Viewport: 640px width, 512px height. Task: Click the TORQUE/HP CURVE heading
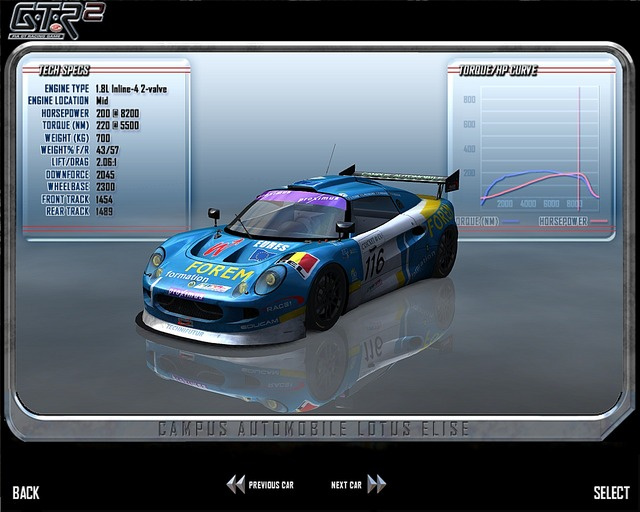click(498, 71)
